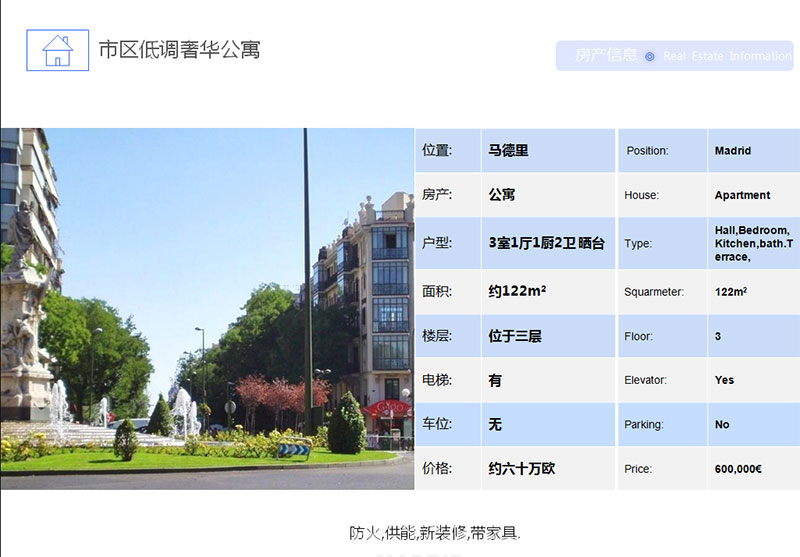The image size is (800, 557).
Task: Select the Parking No value
Action: pyautogui.click(x=722, y=424)
